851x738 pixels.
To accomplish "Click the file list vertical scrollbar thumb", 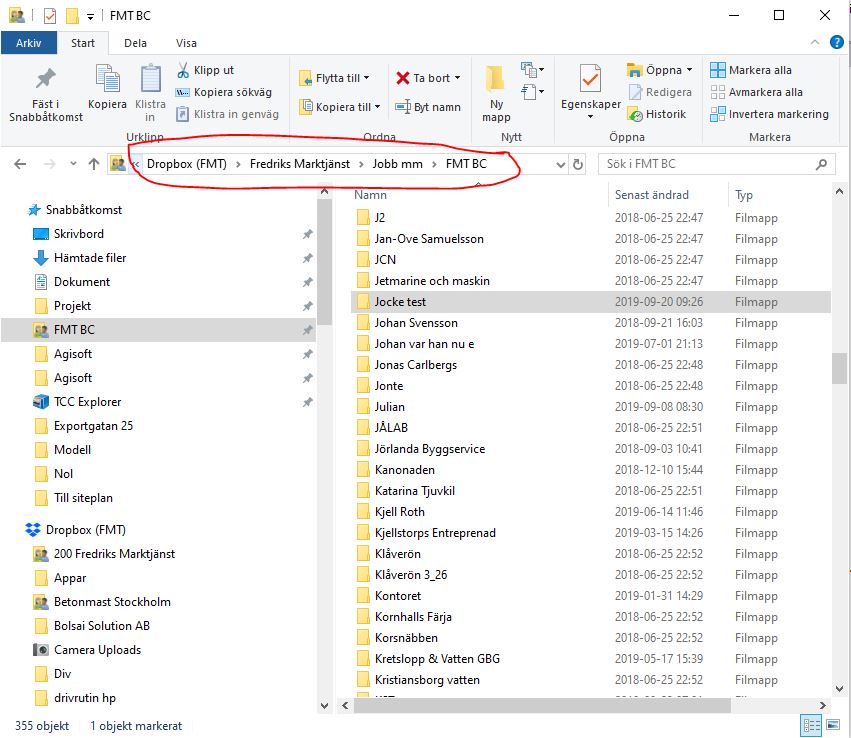I will point(839,368).
